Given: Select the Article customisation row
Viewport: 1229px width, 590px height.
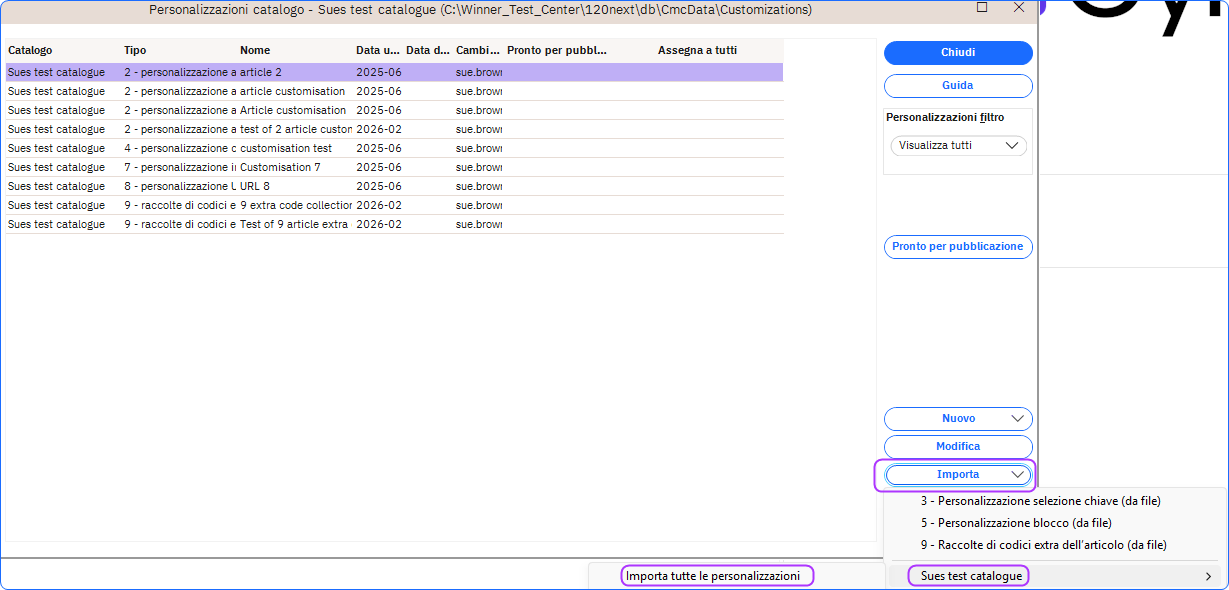Looking at the screenshot, I should point(293,111).
